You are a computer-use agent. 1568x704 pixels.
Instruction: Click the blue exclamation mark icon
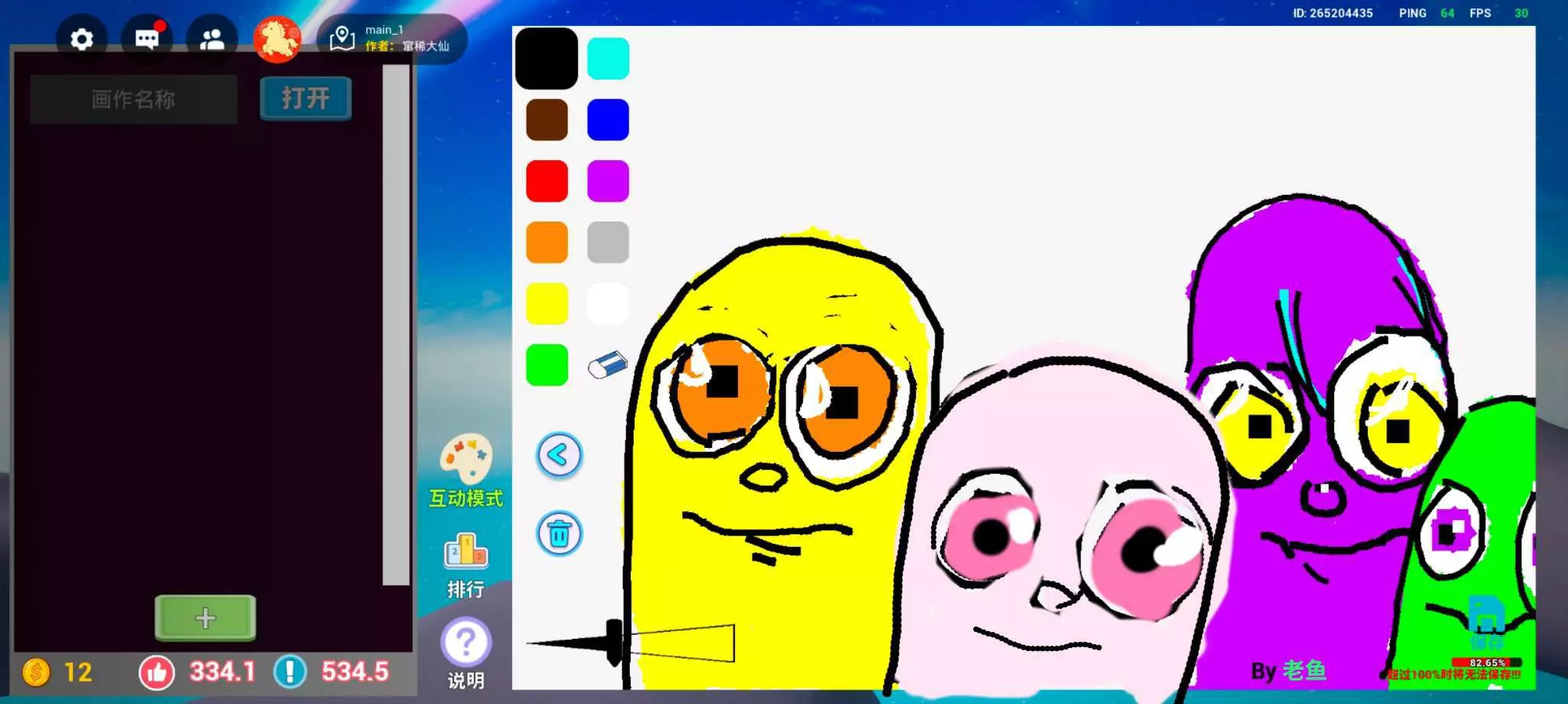290,672
